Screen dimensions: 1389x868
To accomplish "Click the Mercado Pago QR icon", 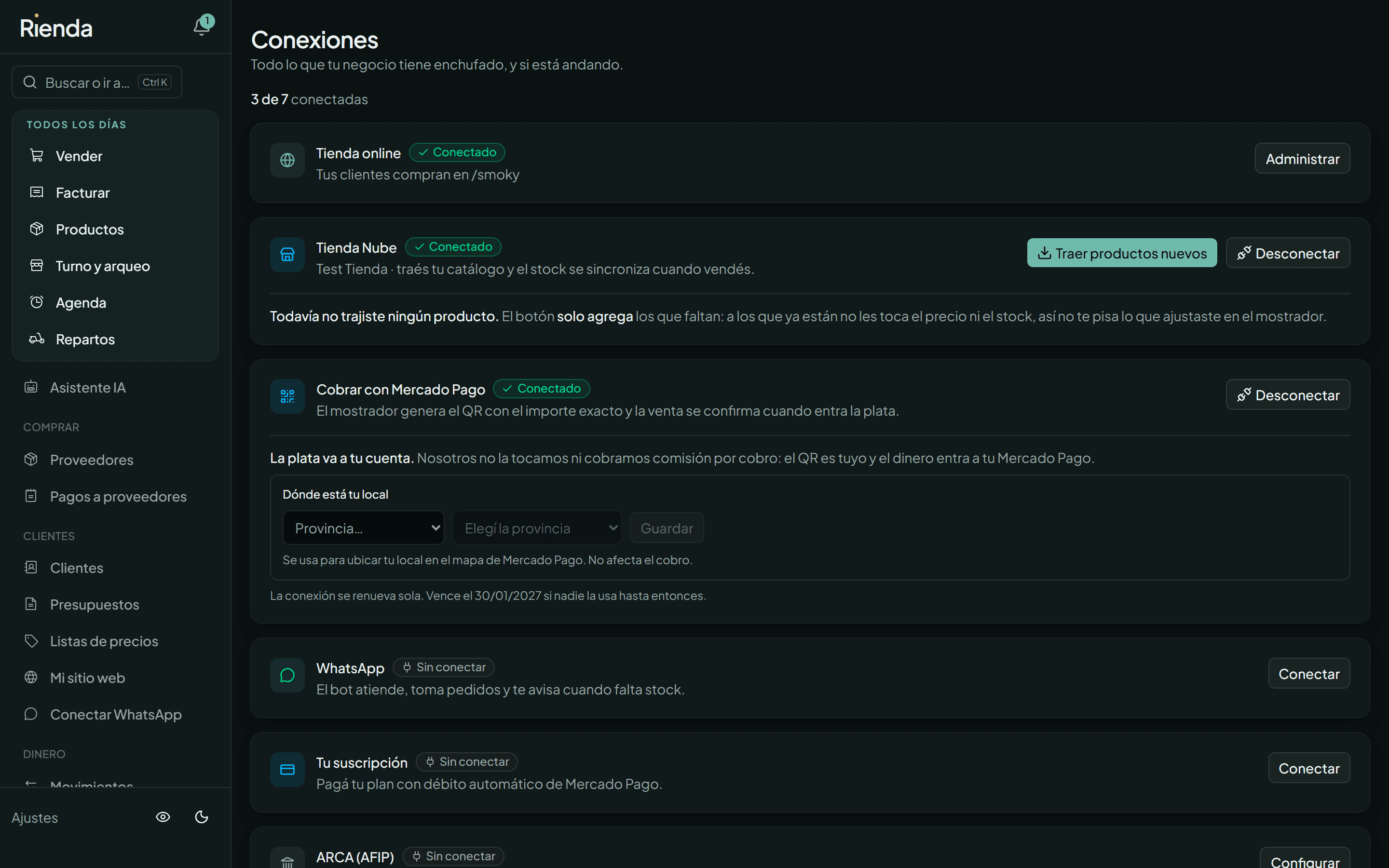I will pos(287,397).
